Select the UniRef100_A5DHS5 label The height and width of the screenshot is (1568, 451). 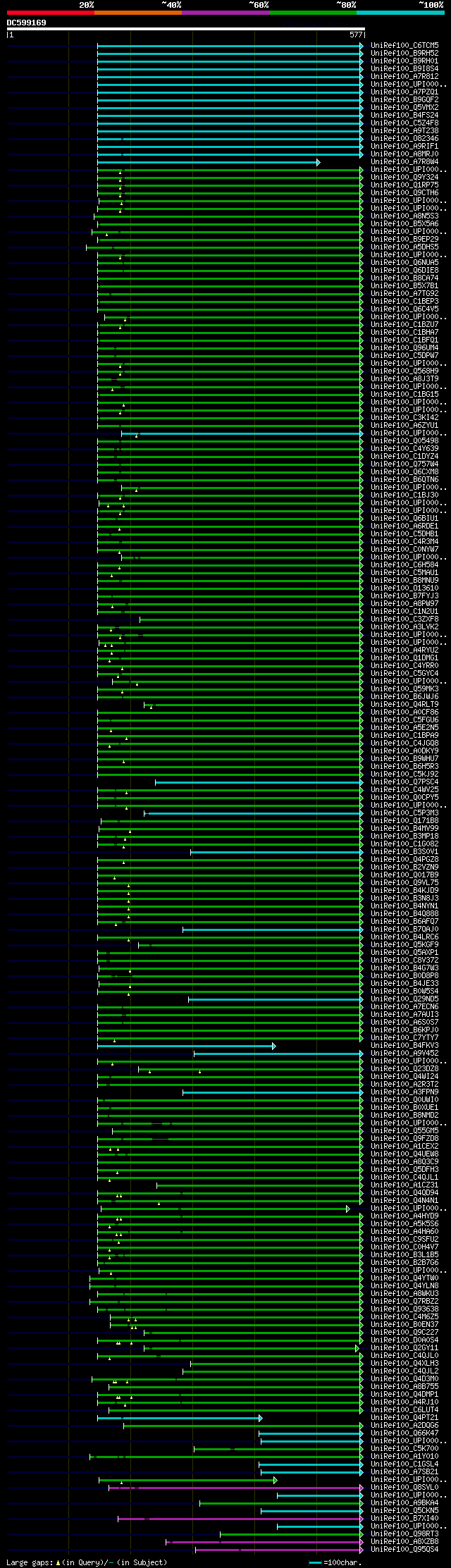click(404, 247)
